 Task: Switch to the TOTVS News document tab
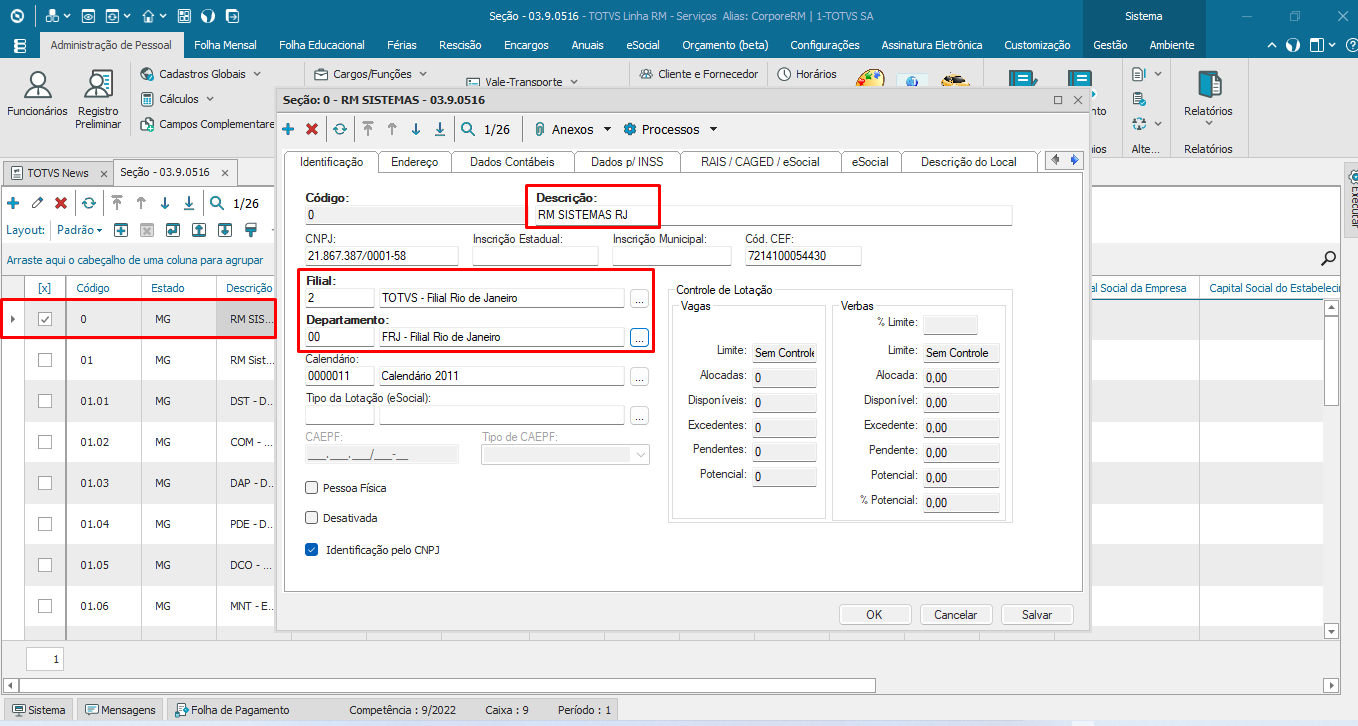(57, 173)
